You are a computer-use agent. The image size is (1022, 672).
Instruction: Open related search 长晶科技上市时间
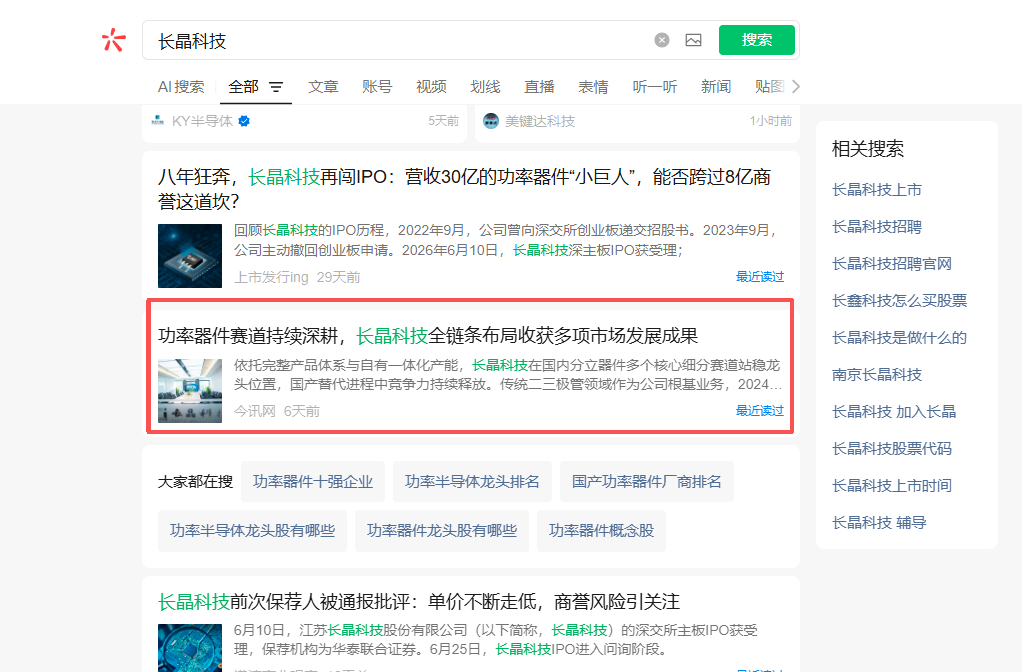tap(892, 486)
